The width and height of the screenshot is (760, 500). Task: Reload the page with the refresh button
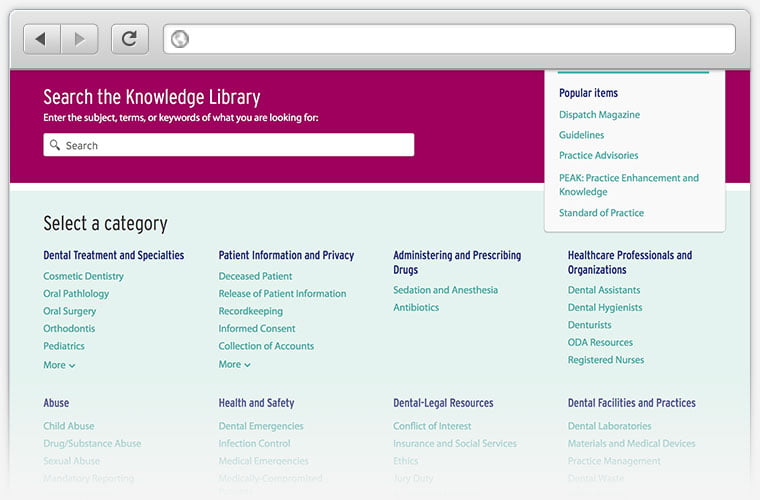pos(130,39)
